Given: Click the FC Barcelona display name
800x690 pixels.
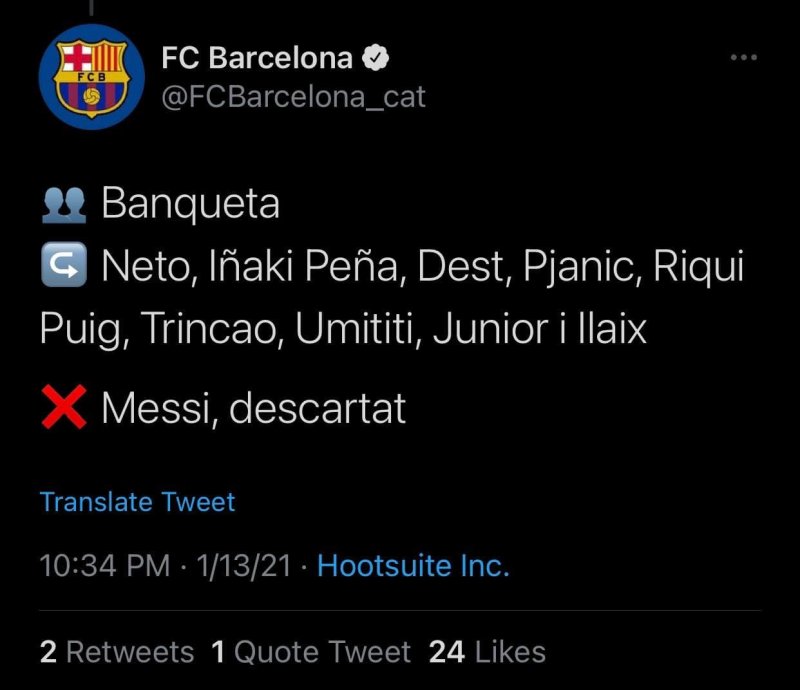Looking at the screenshot, I should tap(256, 58).
